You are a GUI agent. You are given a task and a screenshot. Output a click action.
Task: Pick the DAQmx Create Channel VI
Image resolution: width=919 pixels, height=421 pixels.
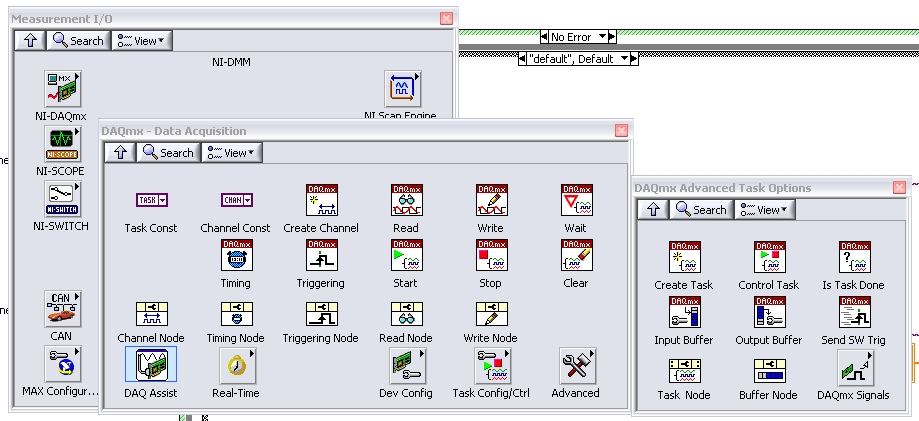[322, 200]
